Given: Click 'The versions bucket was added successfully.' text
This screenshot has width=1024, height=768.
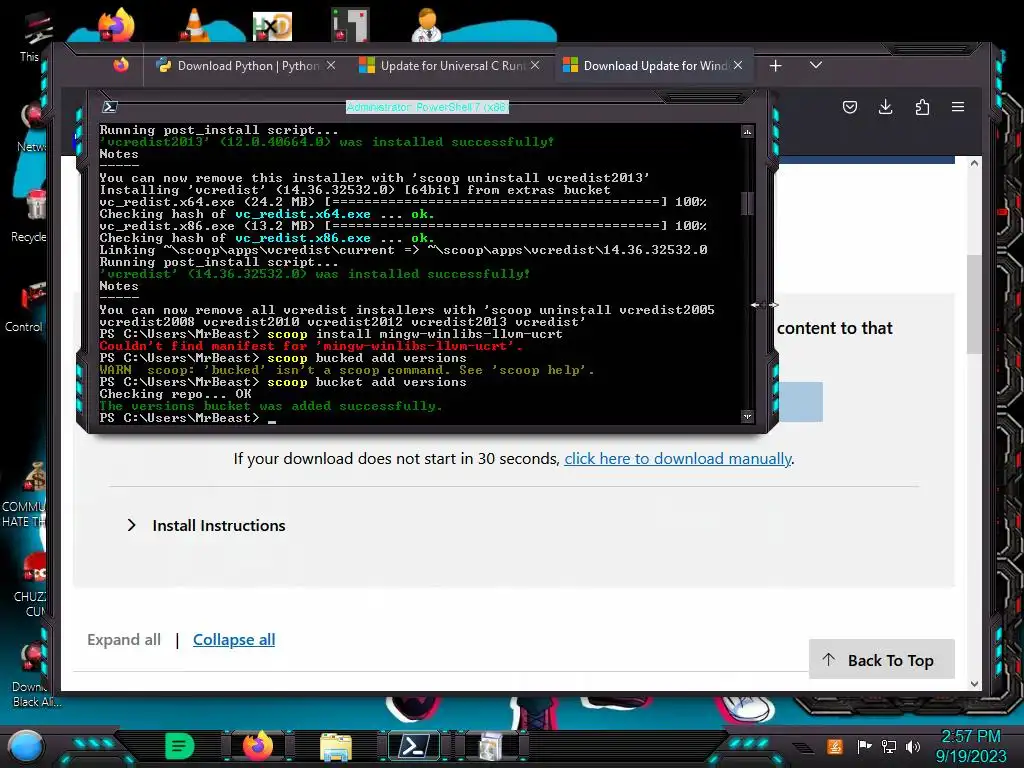Looking at the screenshot, I should click(x=271, y=406).
